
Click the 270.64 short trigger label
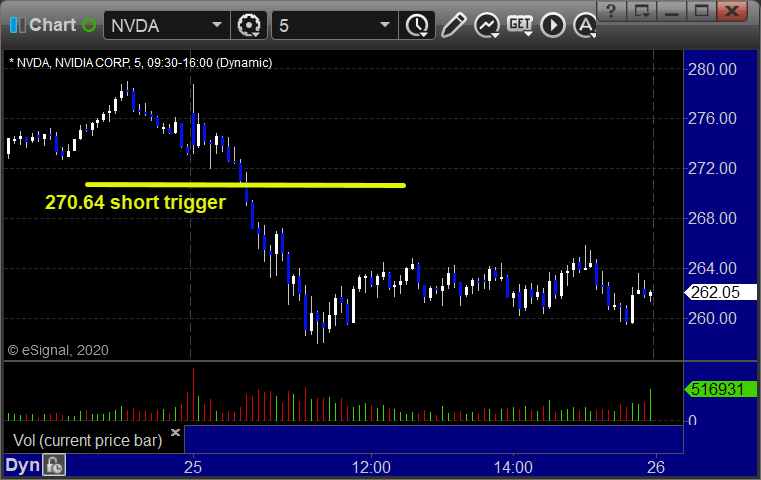point(135,202)
